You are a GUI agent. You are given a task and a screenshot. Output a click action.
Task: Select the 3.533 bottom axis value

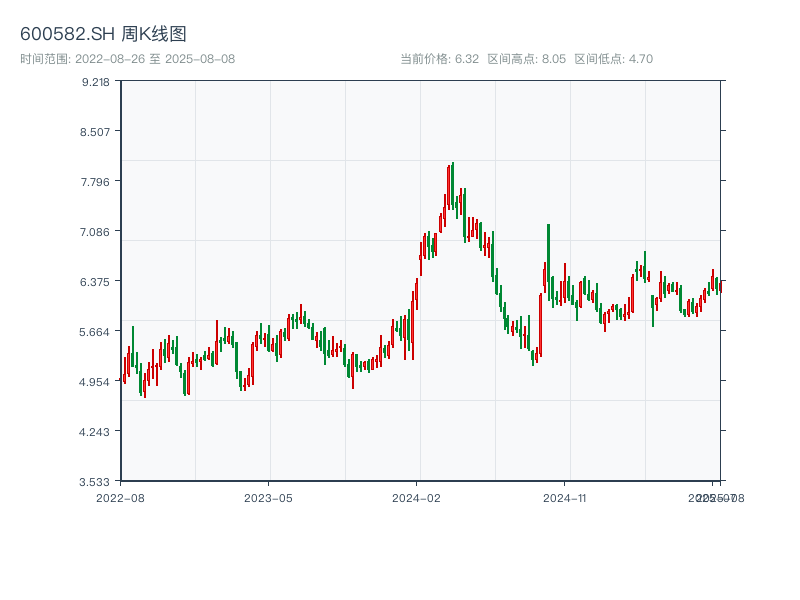point(96,482)
